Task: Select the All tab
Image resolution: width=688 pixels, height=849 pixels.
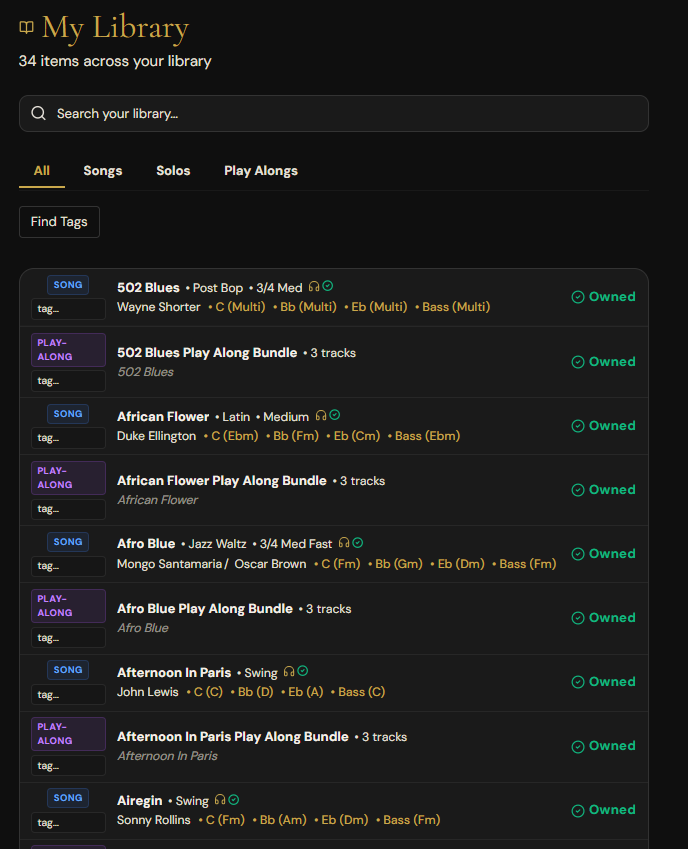Action: (x=42, y=171)
